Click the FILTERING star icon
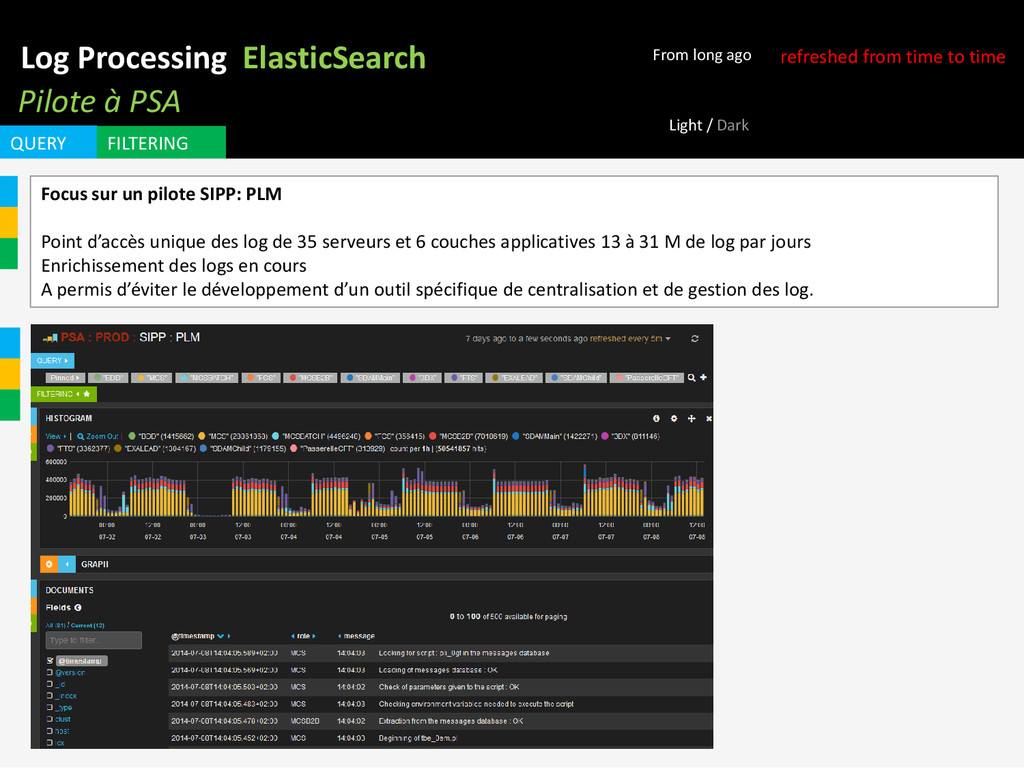 pyautogui.click(x=86, y=394)
